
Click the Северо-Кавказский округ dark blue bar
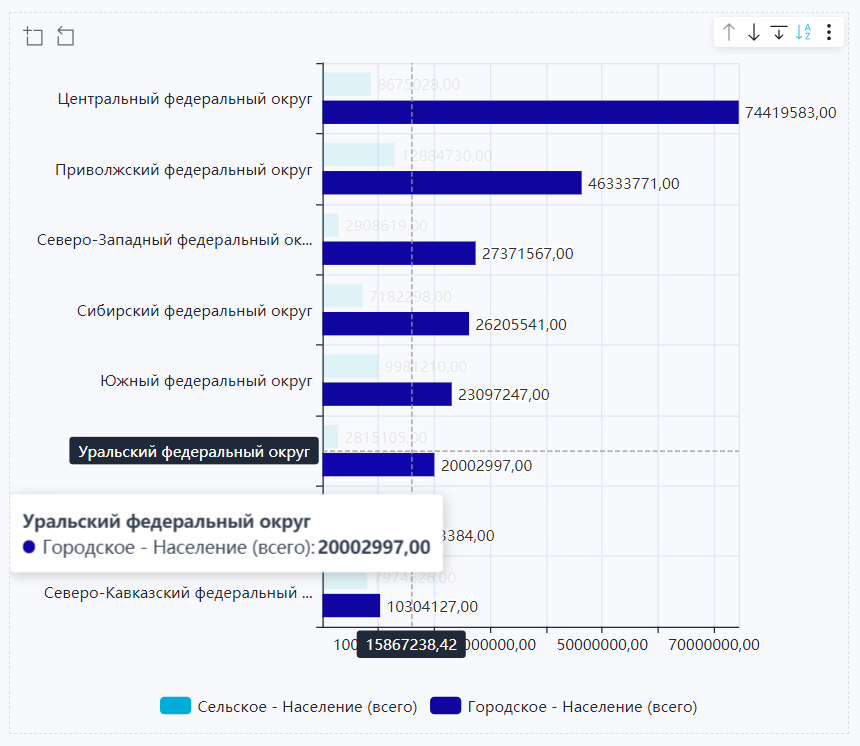pos(351,606)
